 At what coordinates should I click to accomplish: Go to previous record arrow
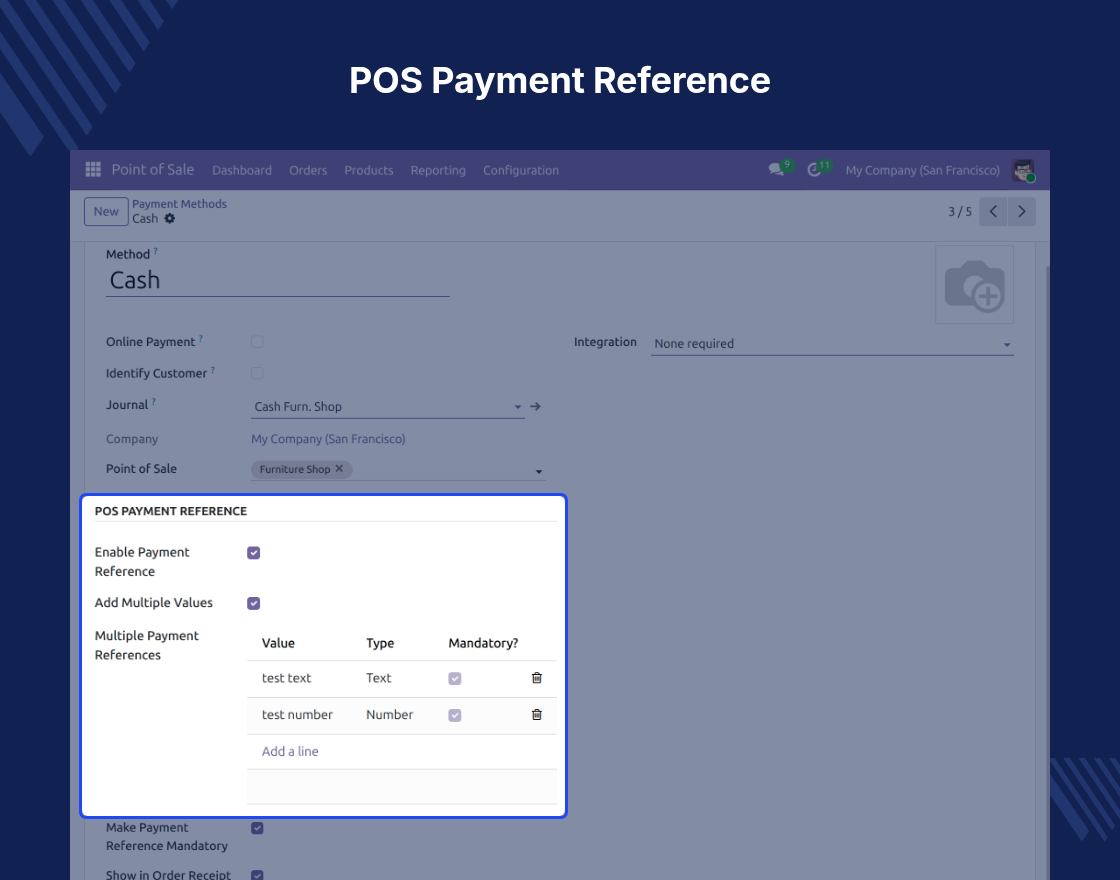pyautogui.click(x=993, y=211)
